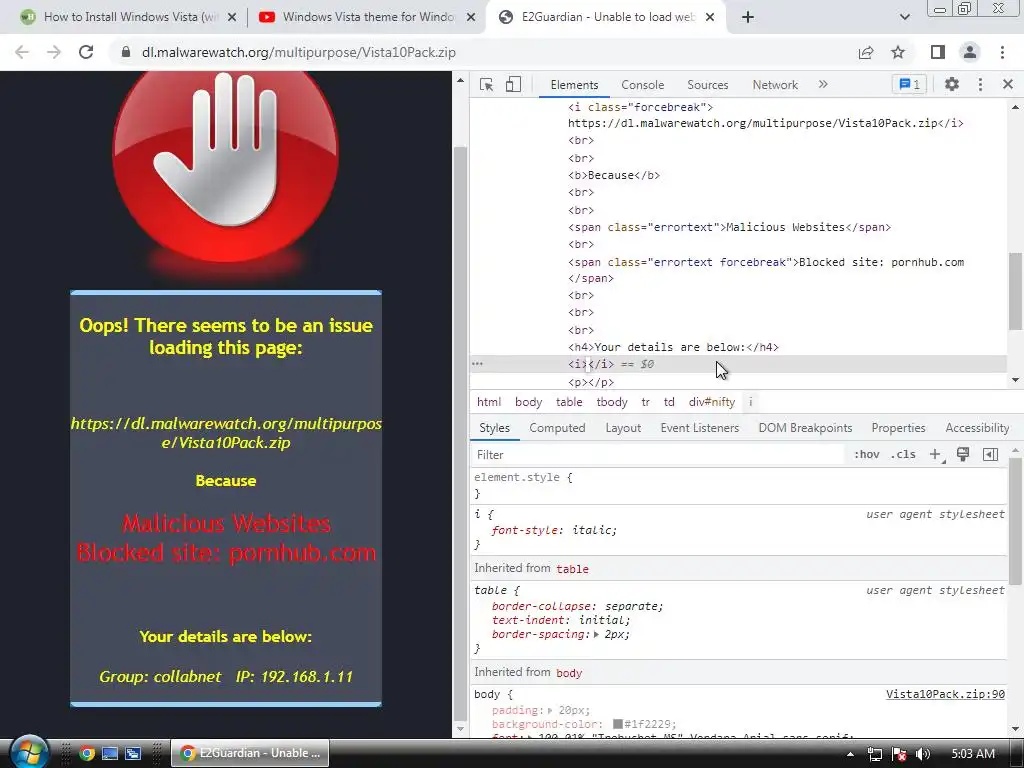Image resolution: width=1024 pixels, height=768 pixels.
Task: Toggle the device toolbar icon
Action: pyautogui.click(x=513, y=84)
